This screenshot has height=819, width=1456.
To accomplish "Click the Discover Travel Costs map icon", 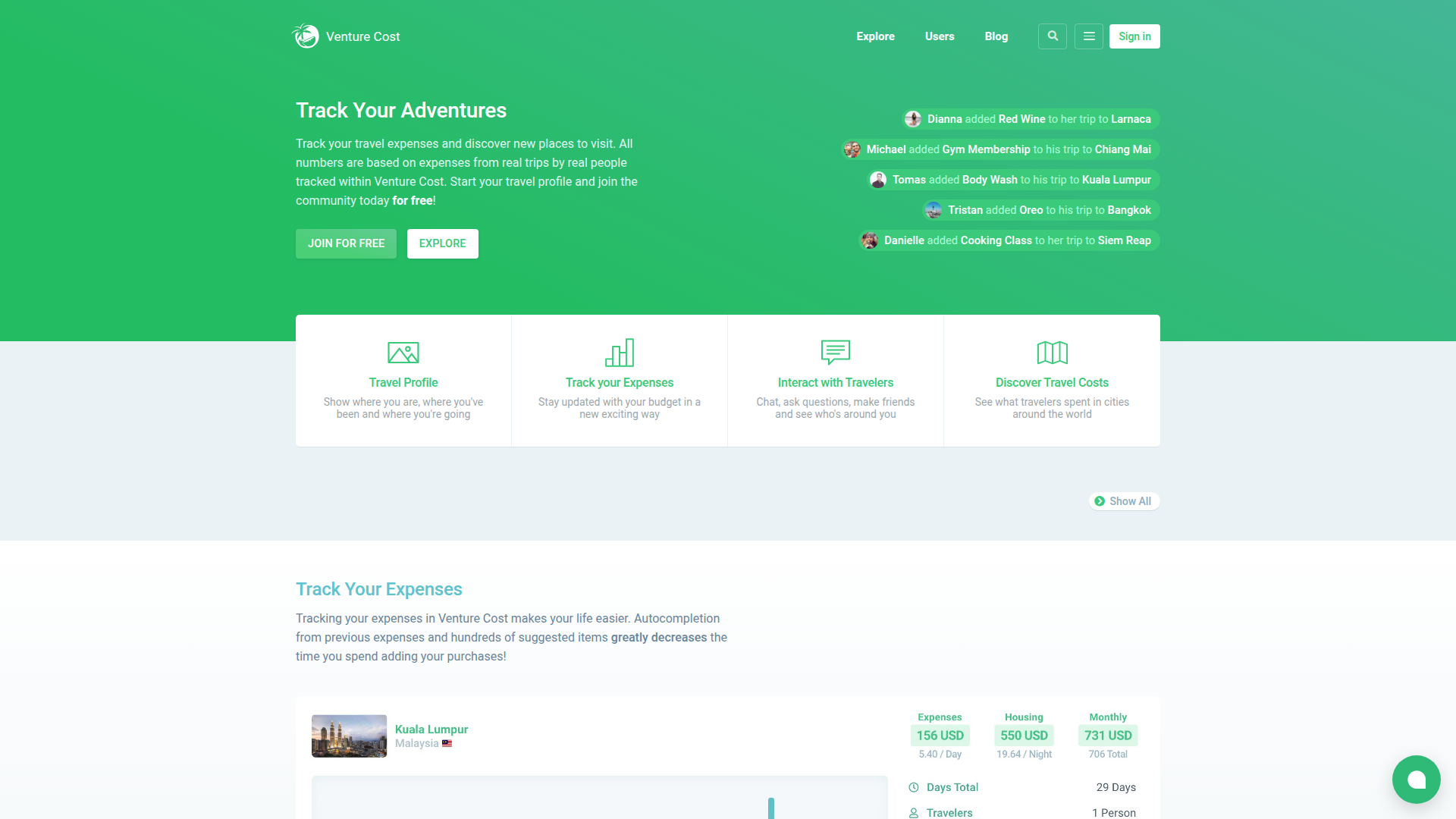I will (x=1053, y=353).
